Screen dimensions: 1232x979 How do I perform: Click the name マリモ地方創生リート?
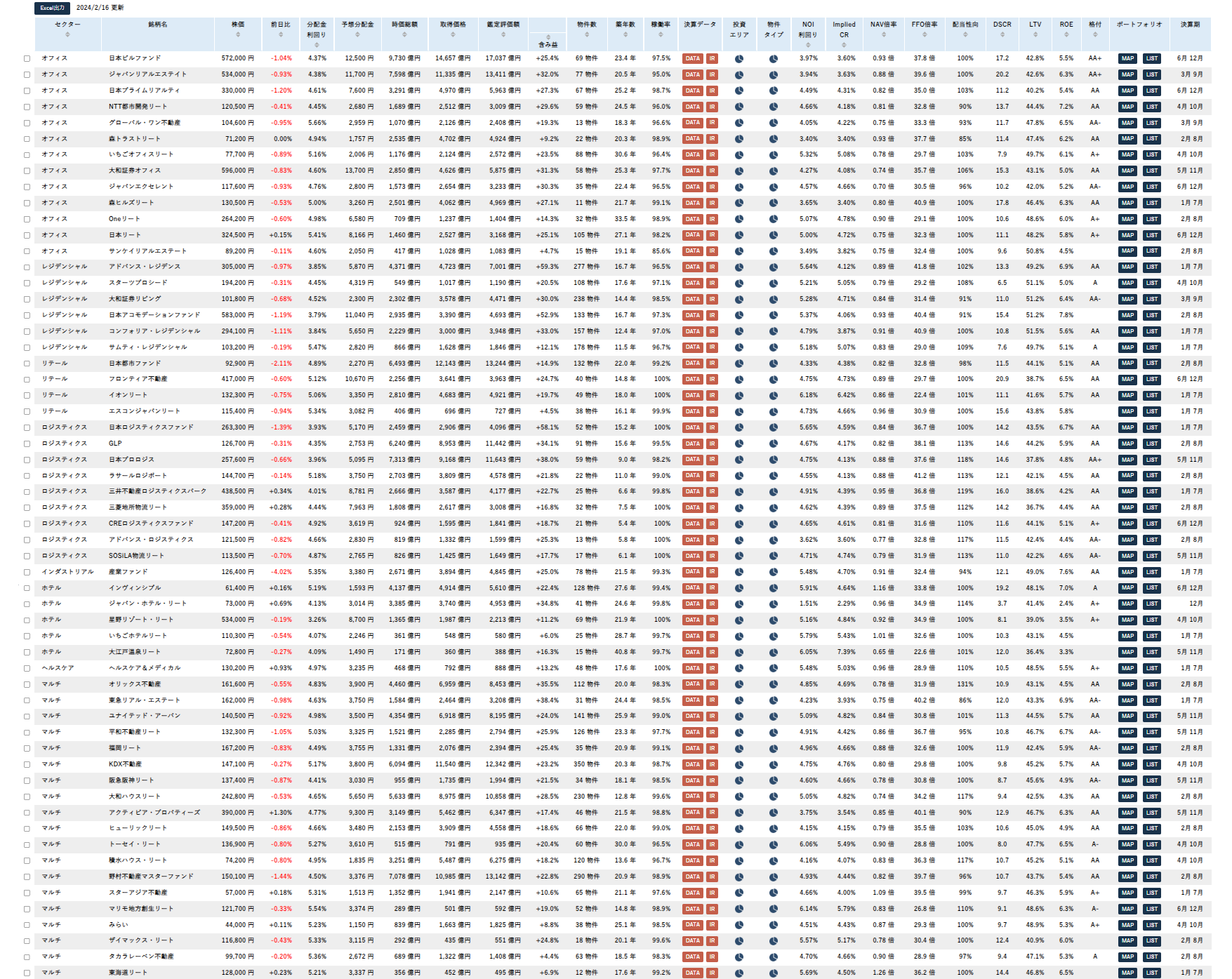[x=141, y=909]
